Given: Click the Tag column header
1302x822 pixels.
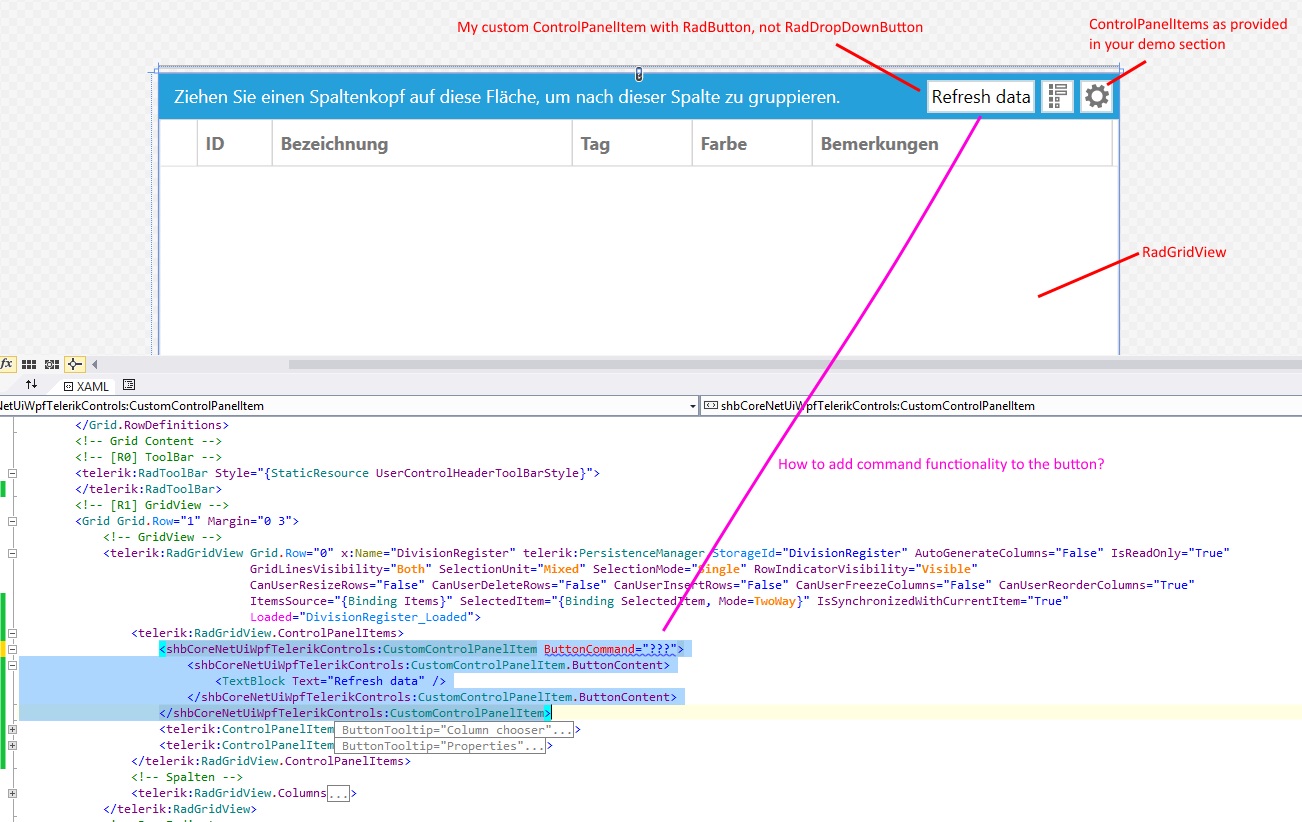Looking at the screenshot, I should 632,143.
